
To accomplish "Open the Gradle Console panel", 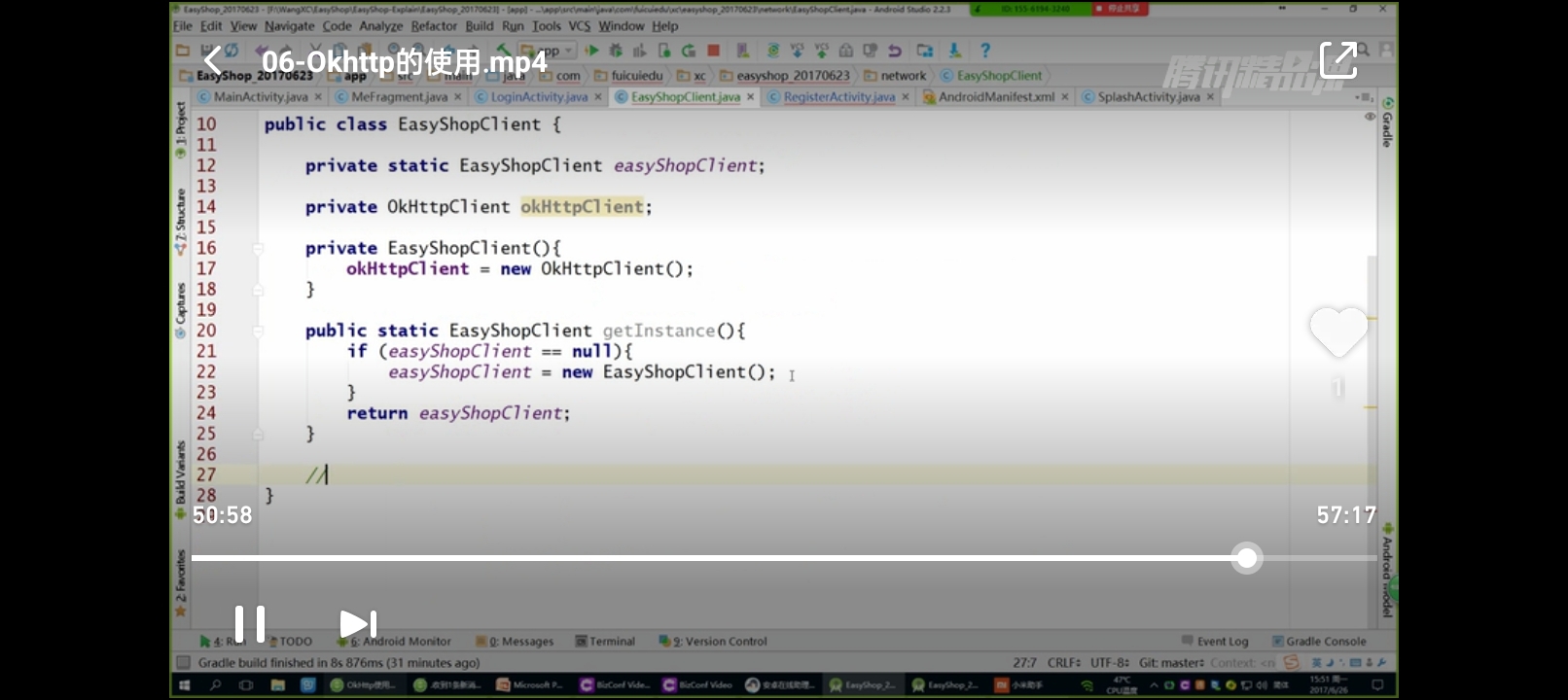I will [1319, 642].
